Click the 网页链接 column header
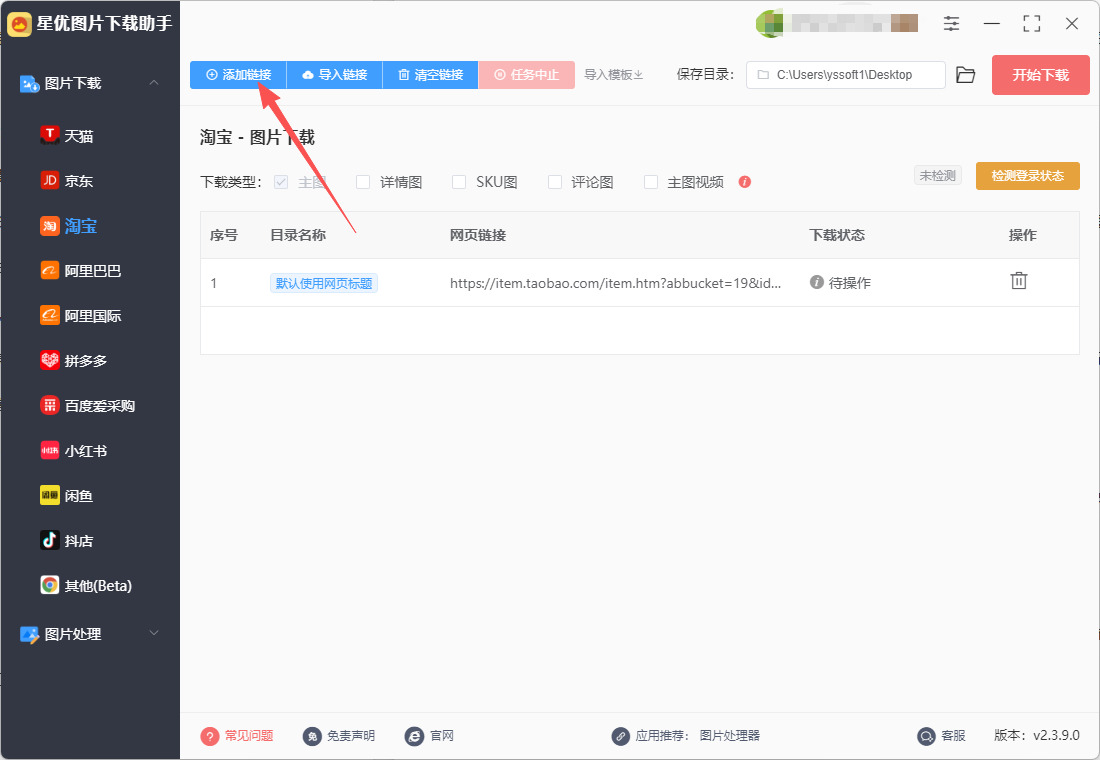Viewport: 1100px width, 760px height. pyautogui.click(x=478, y=235)
